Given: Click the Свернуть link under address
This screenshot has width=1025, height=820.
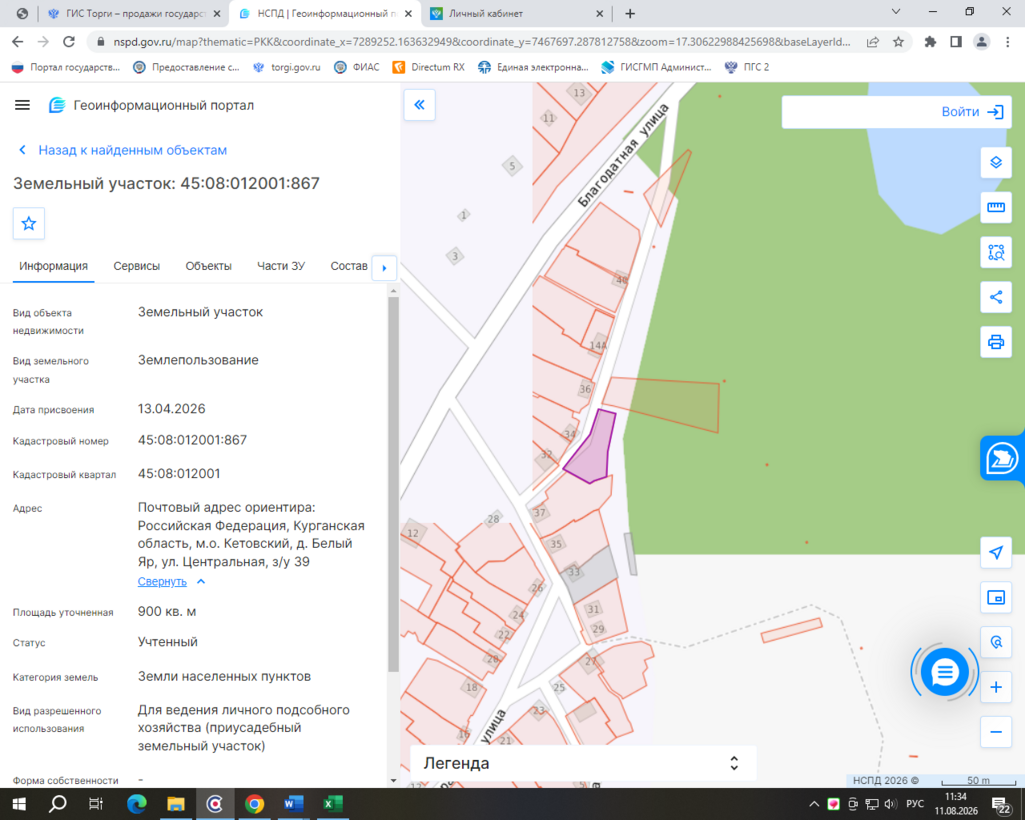Looking at the screenshot, I should [x=162, y=581].
